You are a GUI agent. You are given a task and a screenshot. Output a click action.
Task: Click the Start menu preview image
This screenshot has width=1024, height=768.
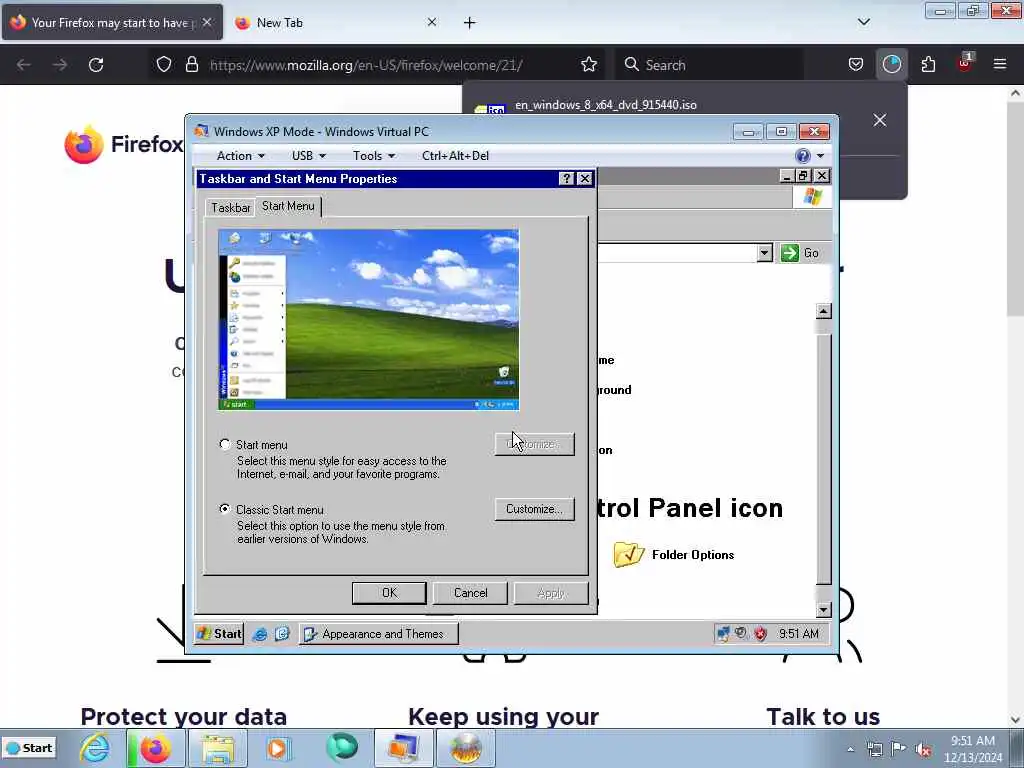[368, 319]
